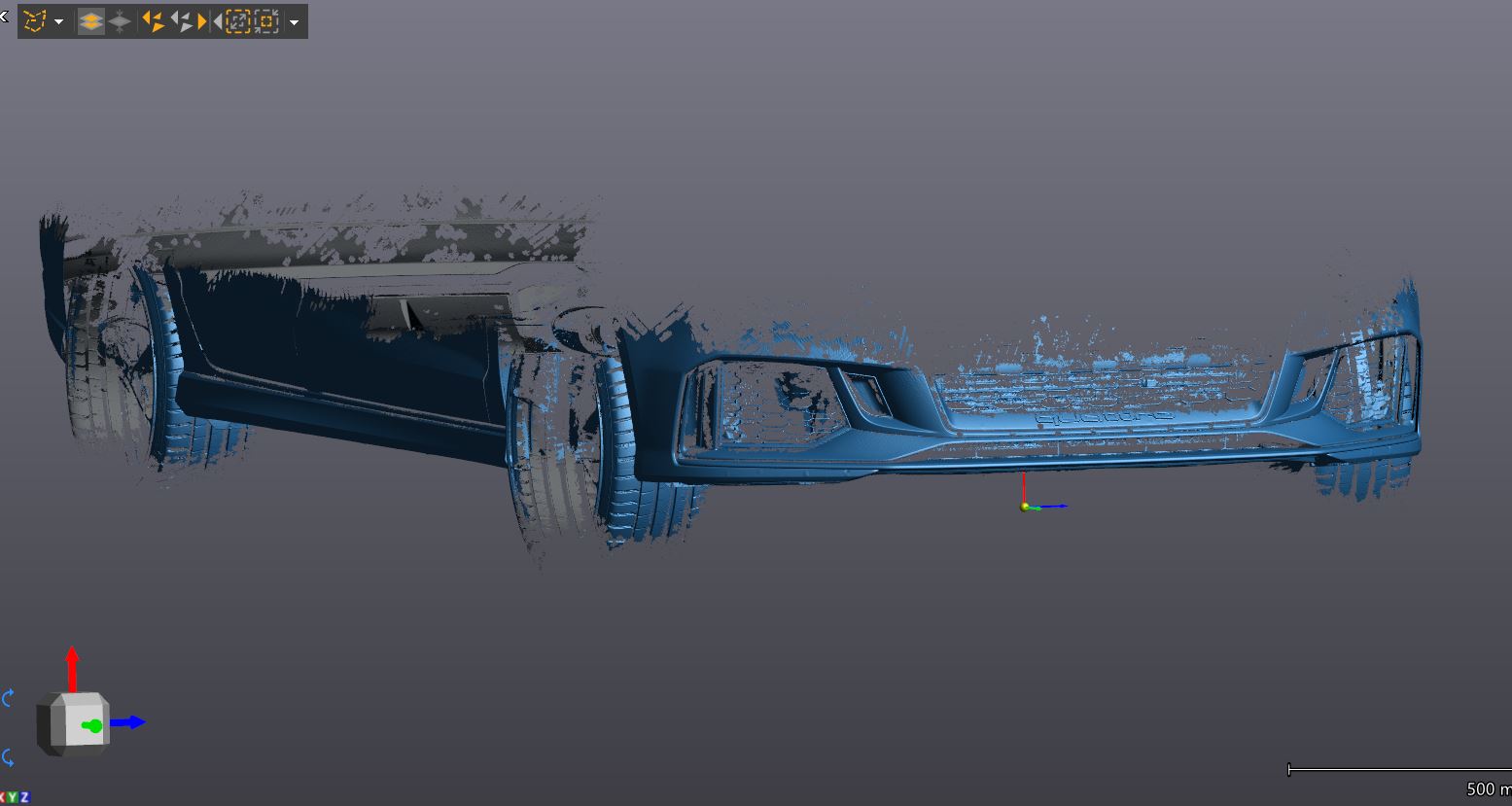Screen dimensions: 1512x806
Task: Toggle the grayed surface-only selection icon
Action: (120, 20)
